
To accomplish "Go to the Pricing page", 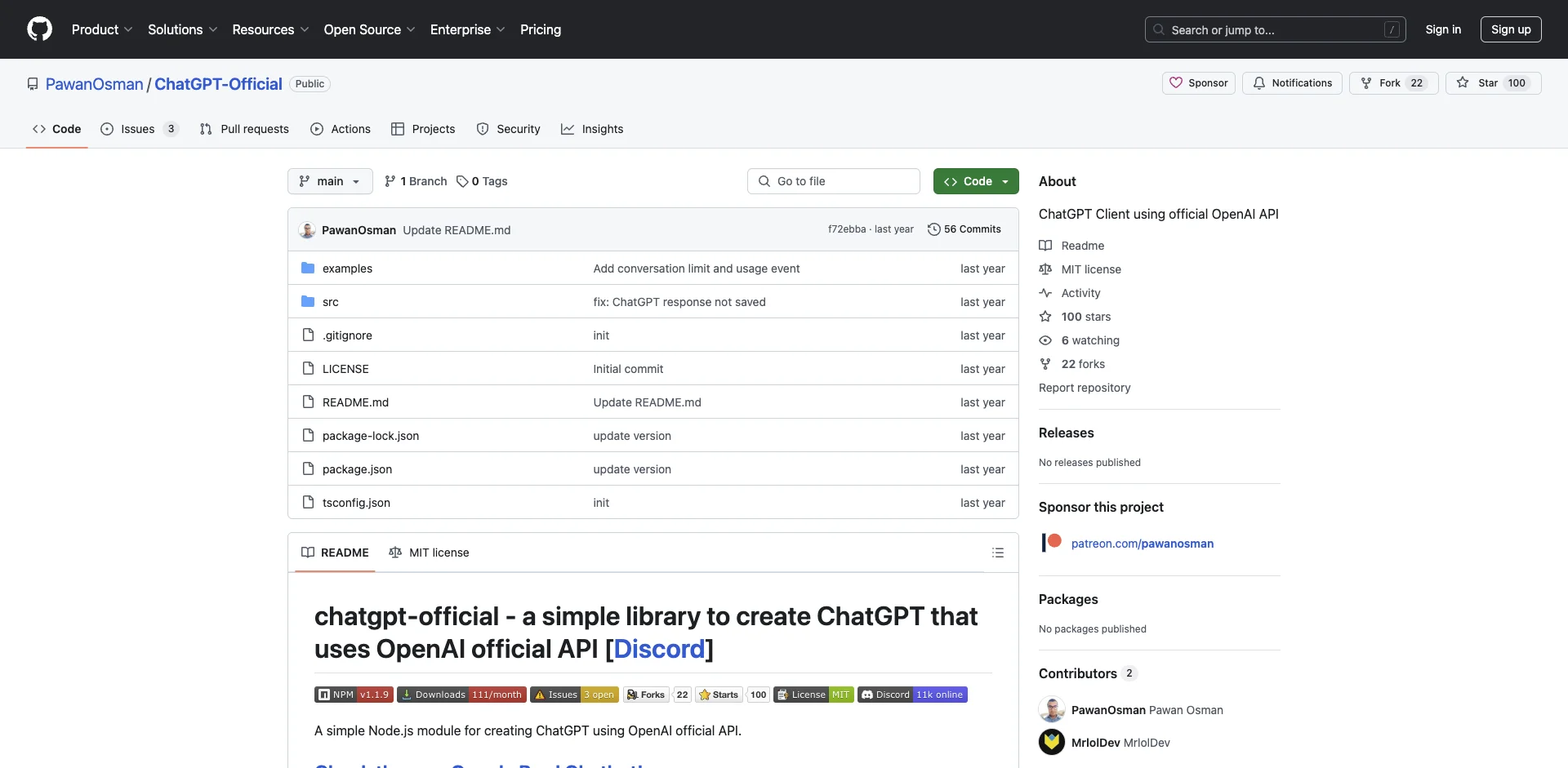I will (x=541, y=29).
